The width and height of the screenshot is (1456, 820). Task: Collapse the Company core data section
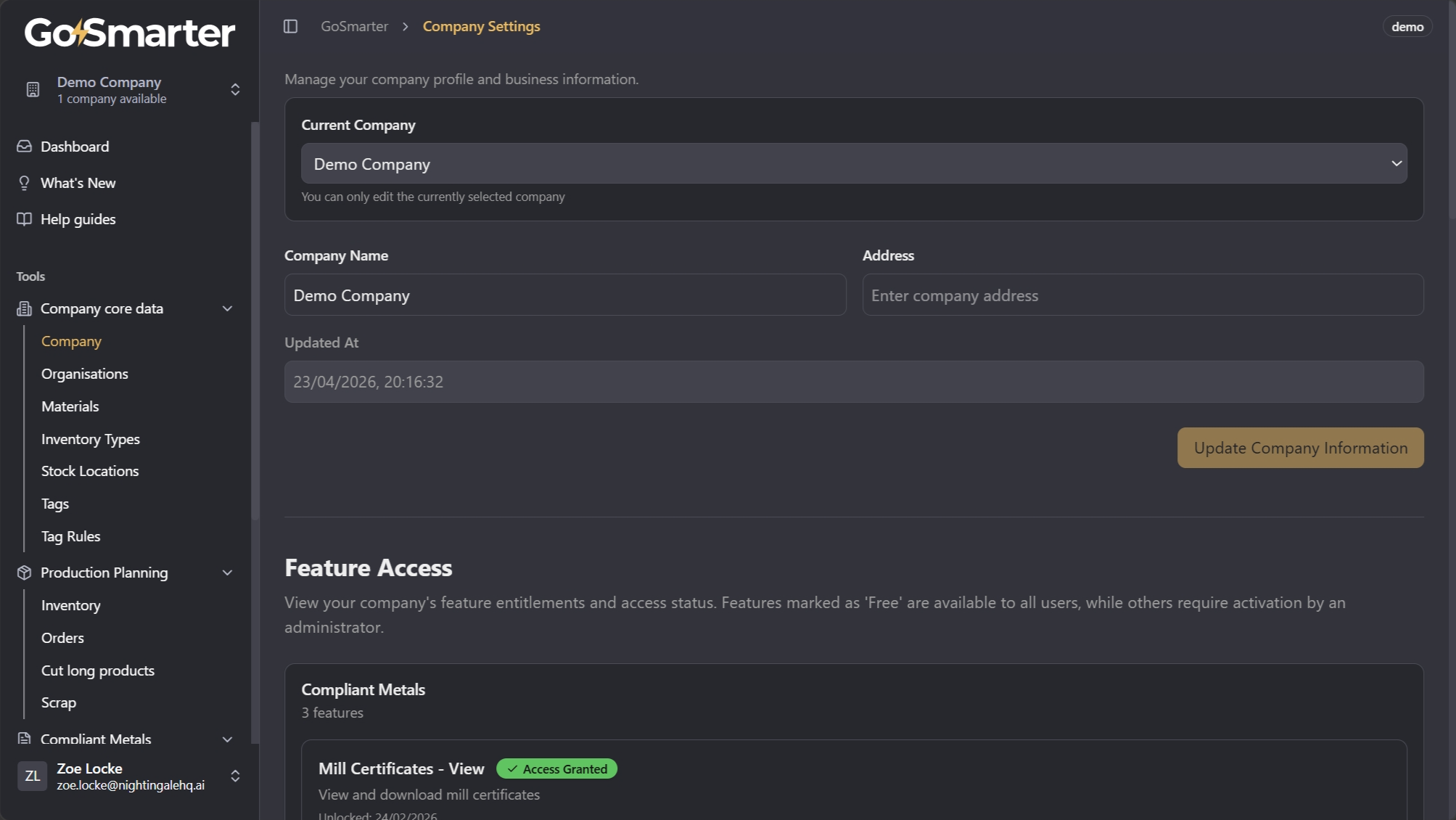pyautogui.click(x=227, y=308)
